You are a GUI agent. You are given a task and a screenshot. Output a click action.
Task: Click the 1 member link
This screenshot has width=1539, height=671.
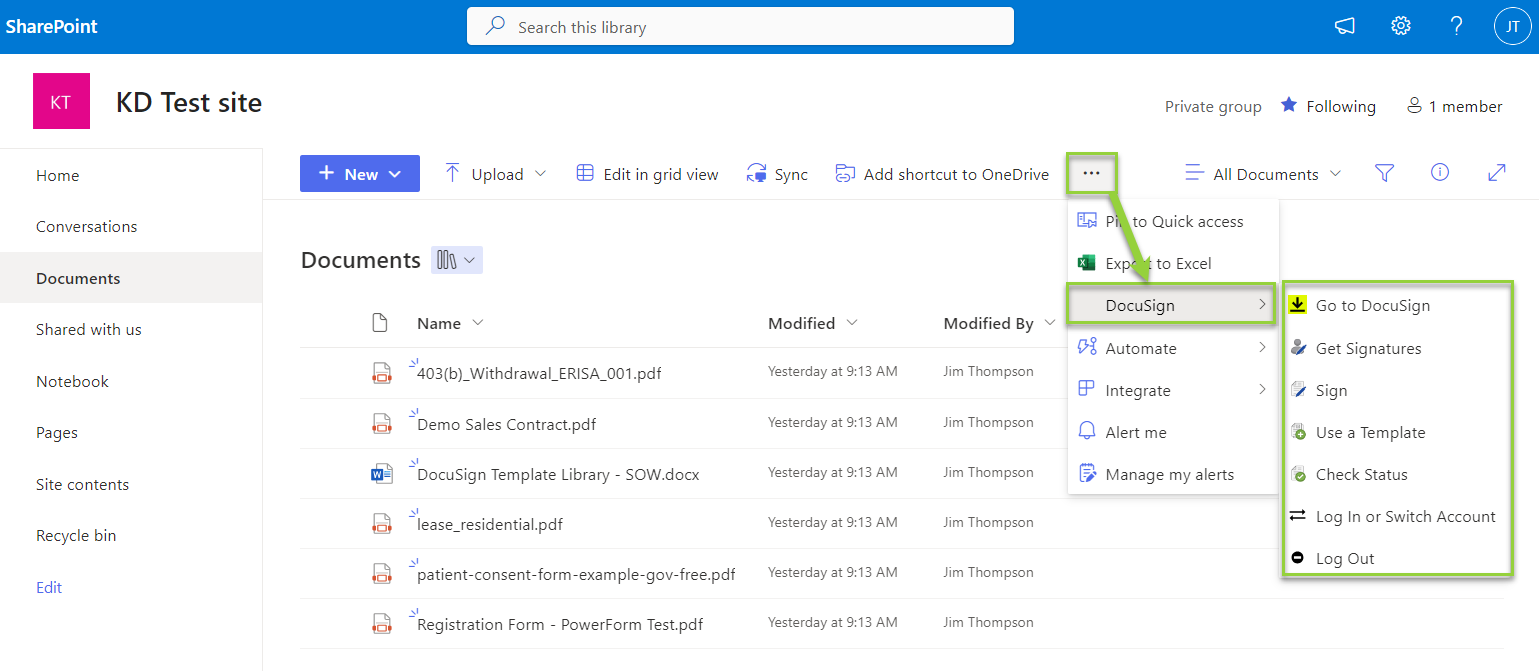point(1453,106)
